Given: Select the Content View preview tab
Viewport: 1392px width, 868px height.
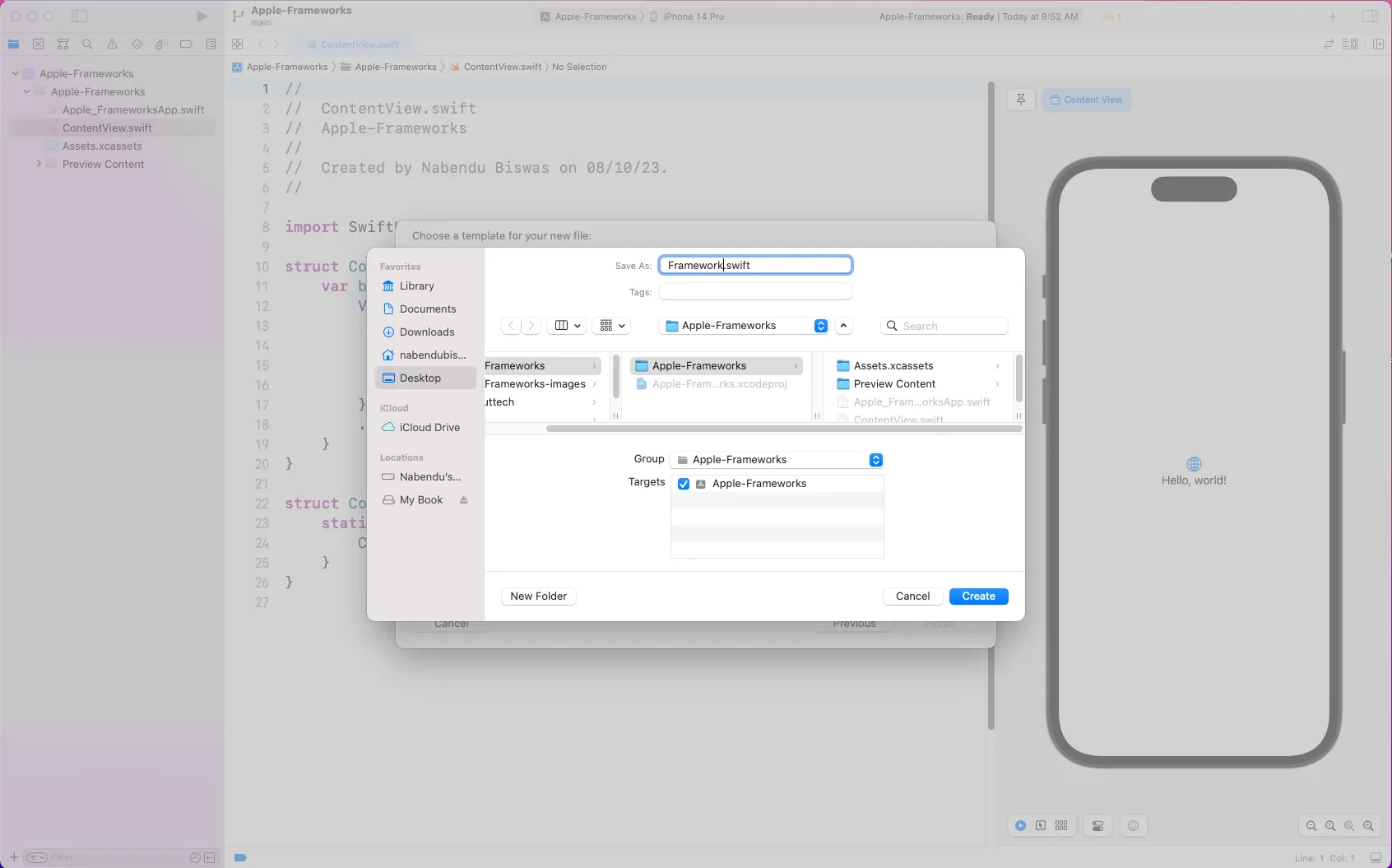Looking at the screenshot, I should (1086, 100).
